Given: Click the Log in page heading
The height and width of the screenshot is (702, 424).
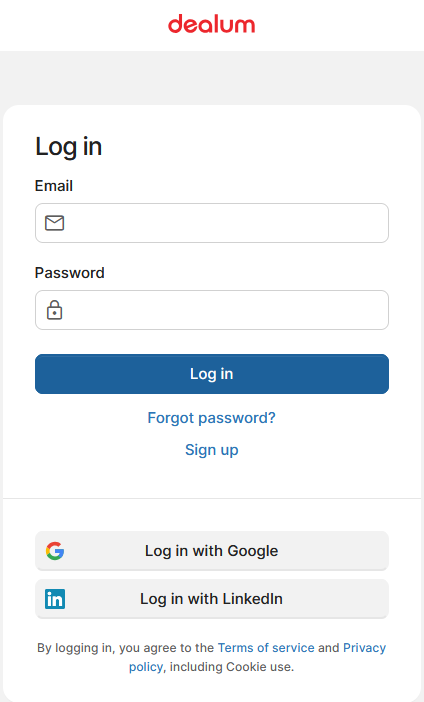Looking at the screenshot, I should pyautogui.click(x=69, y=147).
